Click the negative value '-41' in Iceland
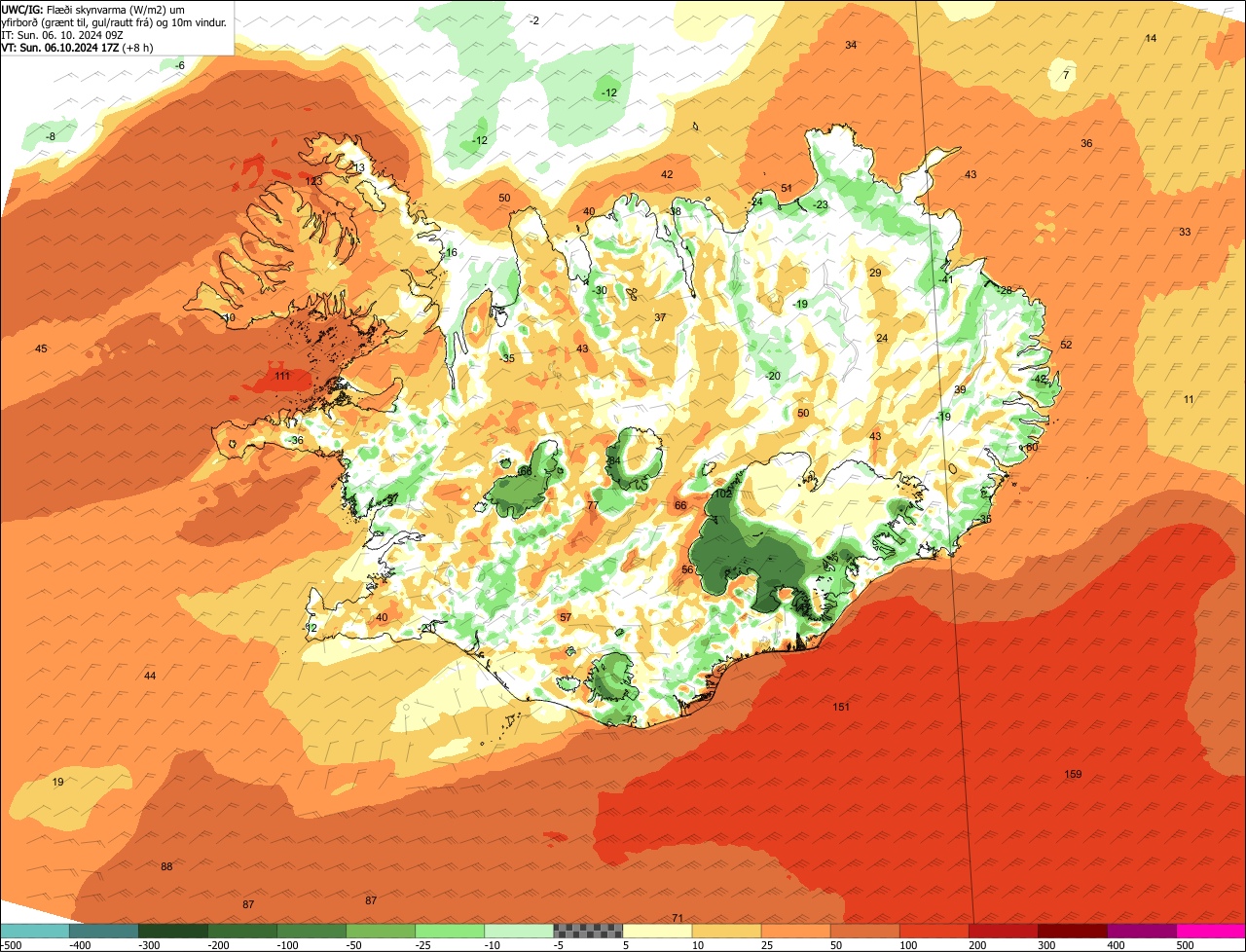The image size is (1246, 952). (946, 278)
